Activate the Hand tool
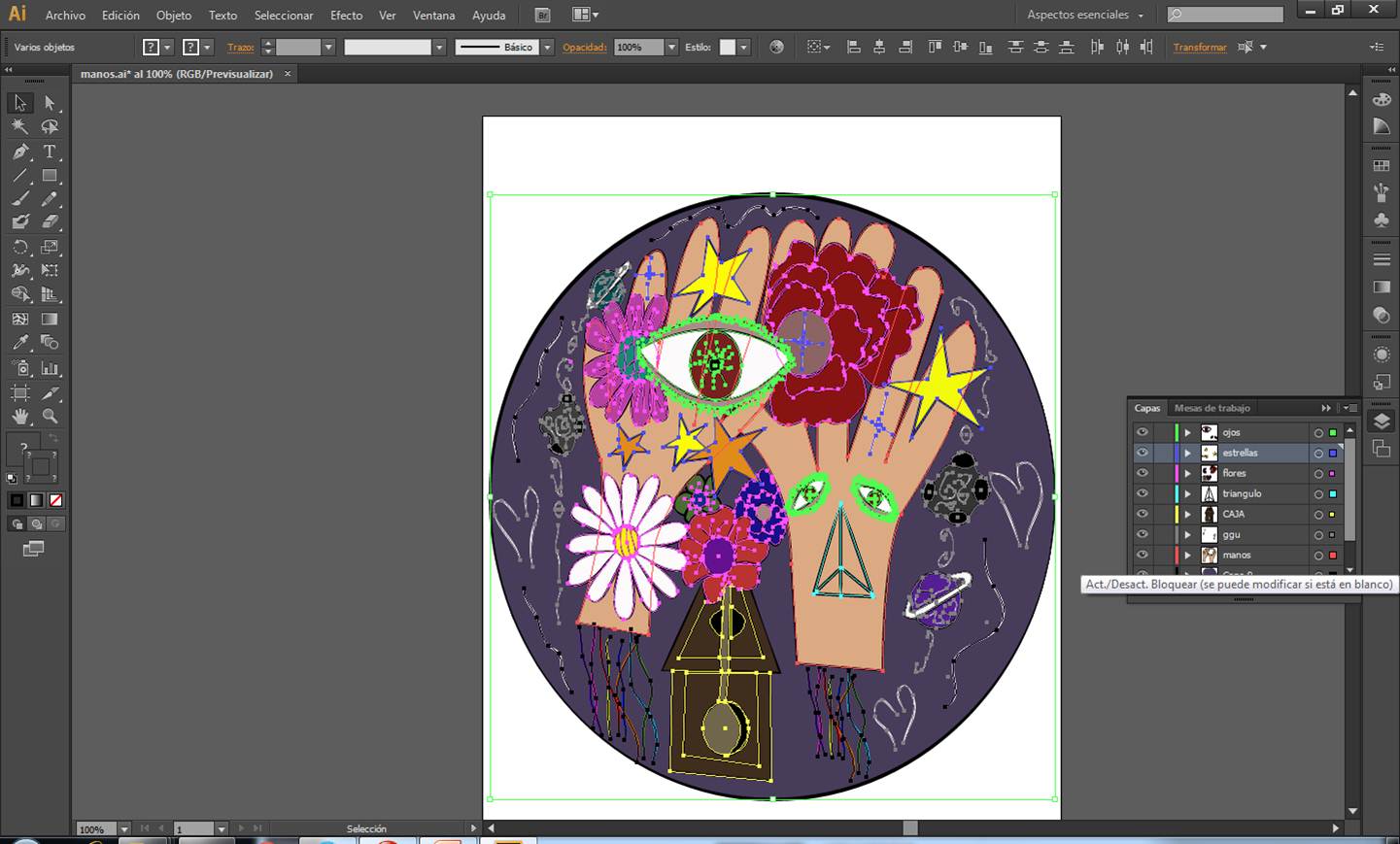Screen dimensions: 1400x844 pos(20,416)
